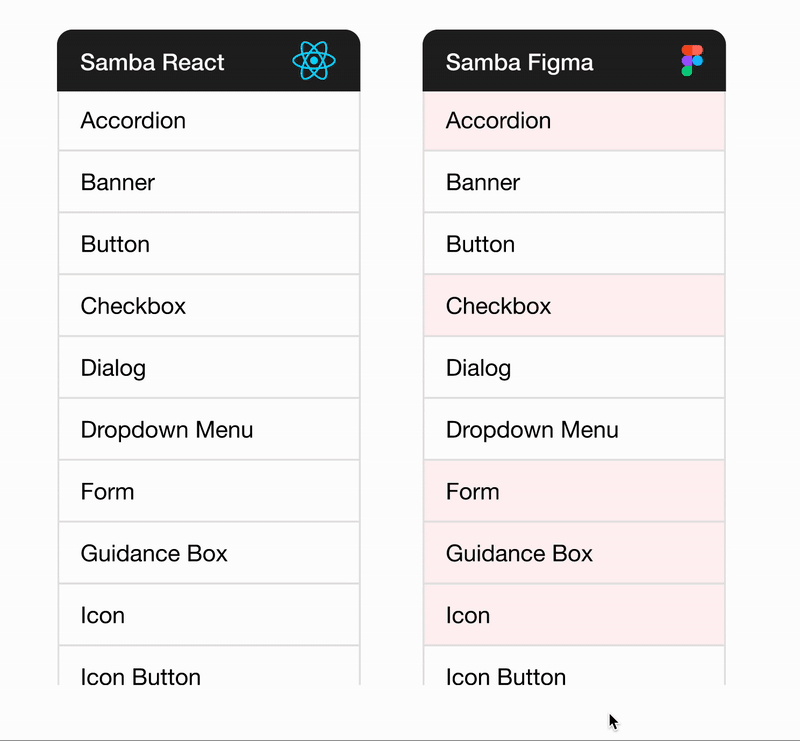Choose Button row under Samba React

click(209, 244)
